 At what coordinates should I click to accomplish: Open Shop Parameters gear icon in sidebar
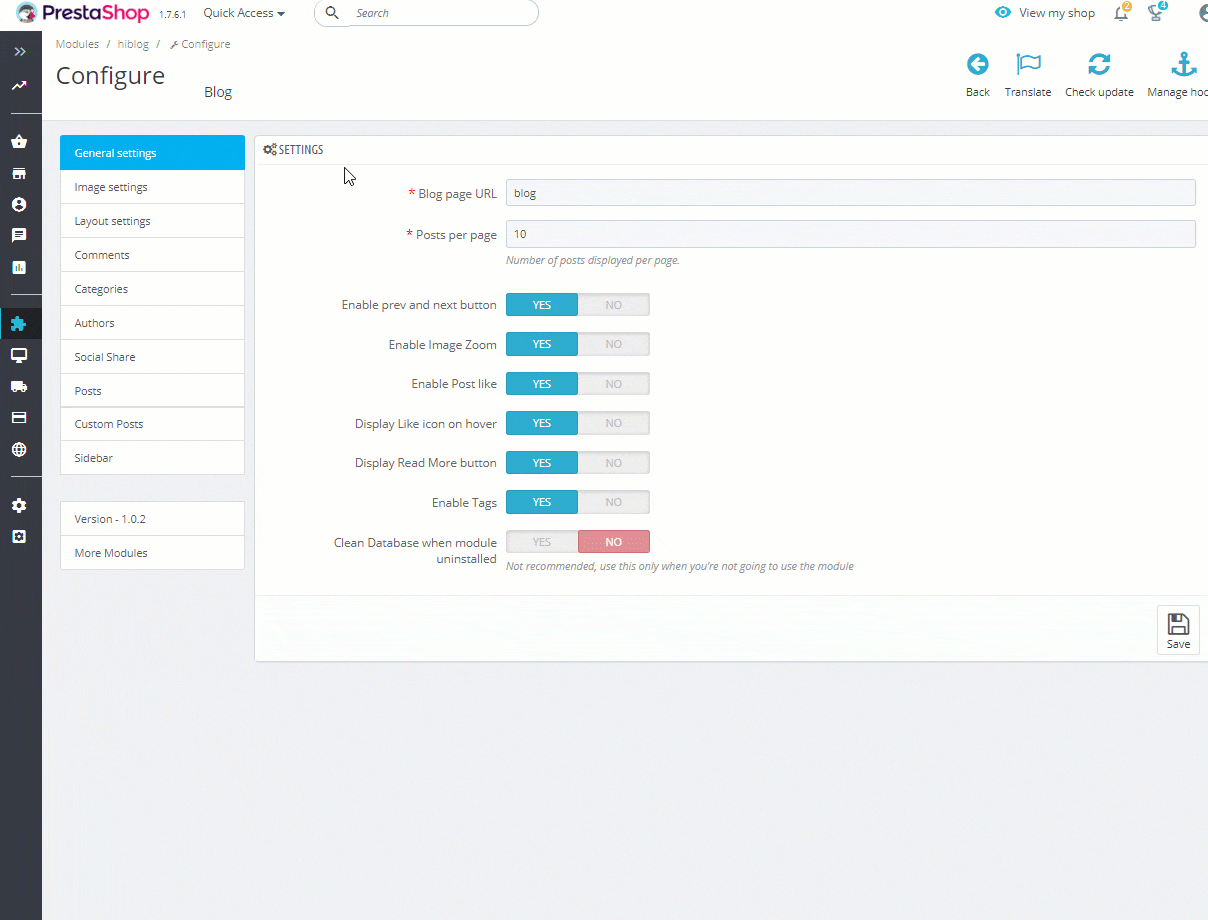(x=19, y=505)
